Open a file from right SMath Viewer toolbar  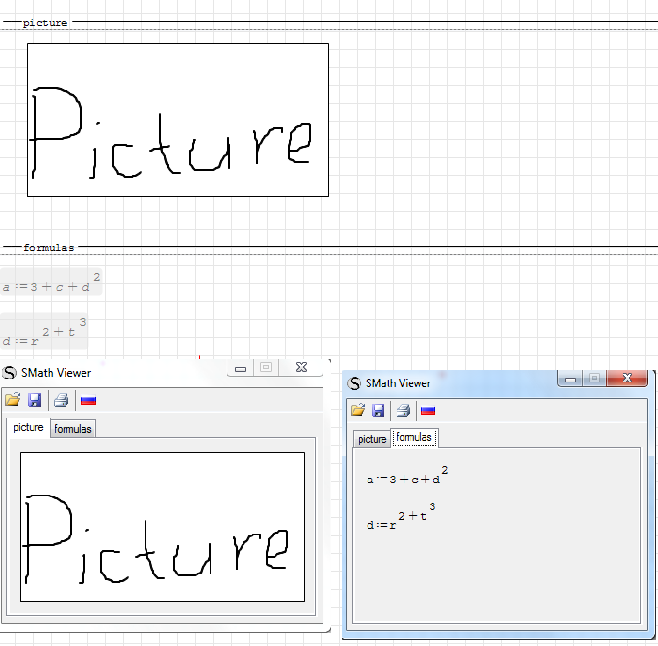coord(358,410)
